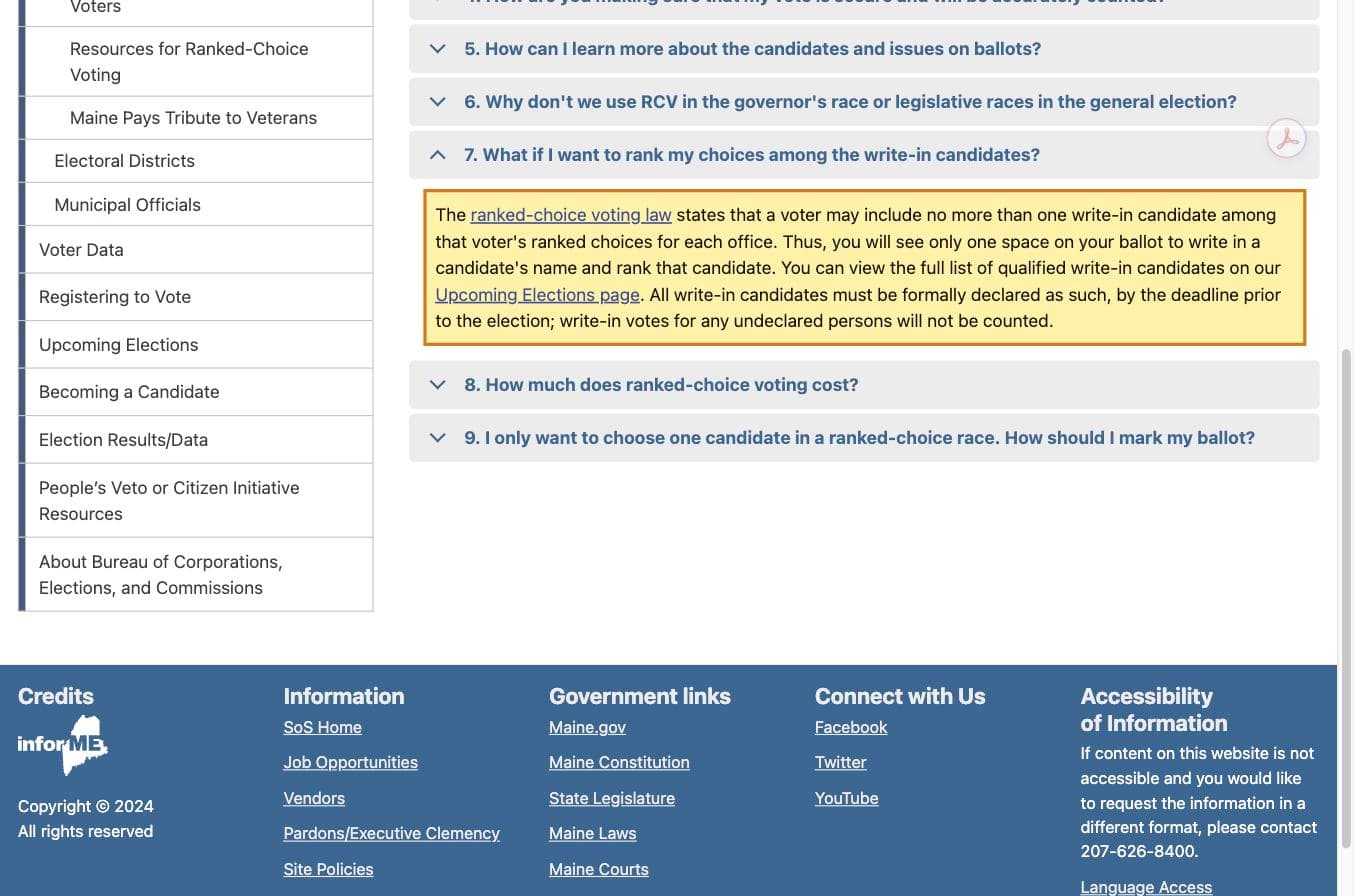Image resolution: width=1354 pixels, height=896 pixels.
Task: Click the Accessibility of Information heading
Action: pos(1154,710)
